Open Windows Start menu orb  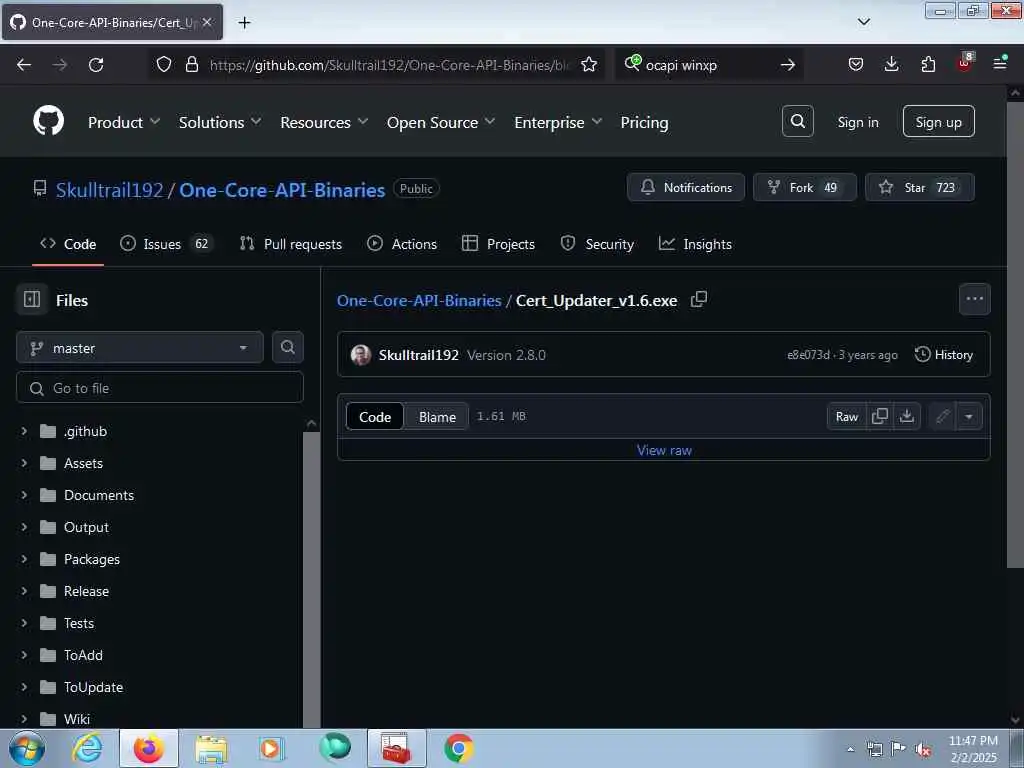pos(27,748)
